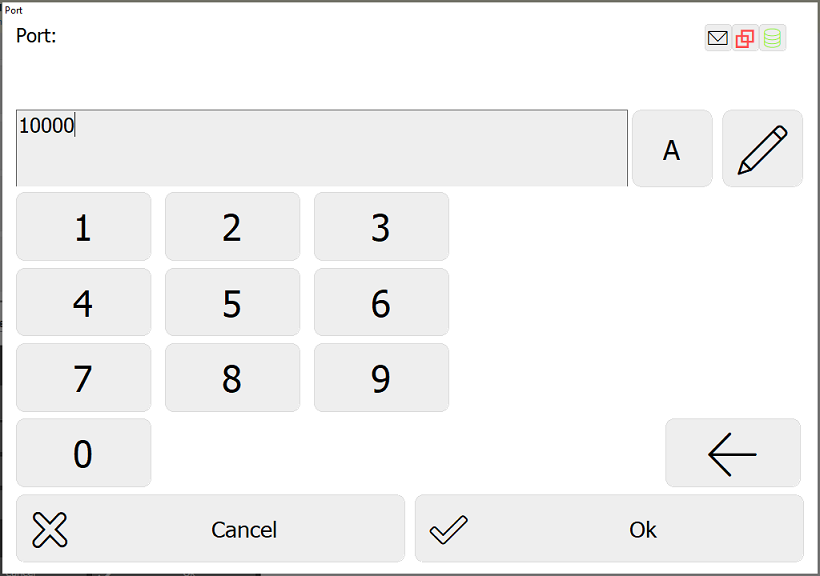Viewport: 820px width, 576px height.
Task: Cancel the port entry dialog
Action: pyautogui.click(x=210, y=528)
